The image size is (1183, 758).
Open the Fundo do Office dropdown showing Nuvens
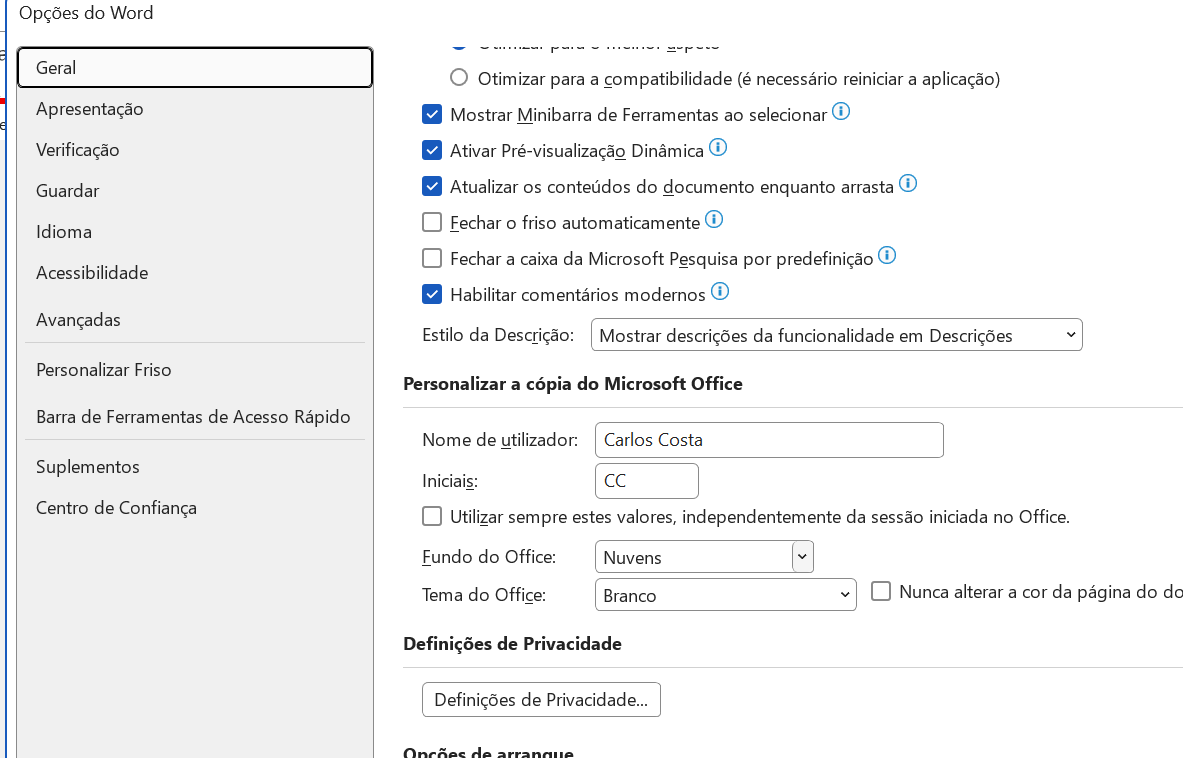802,557
